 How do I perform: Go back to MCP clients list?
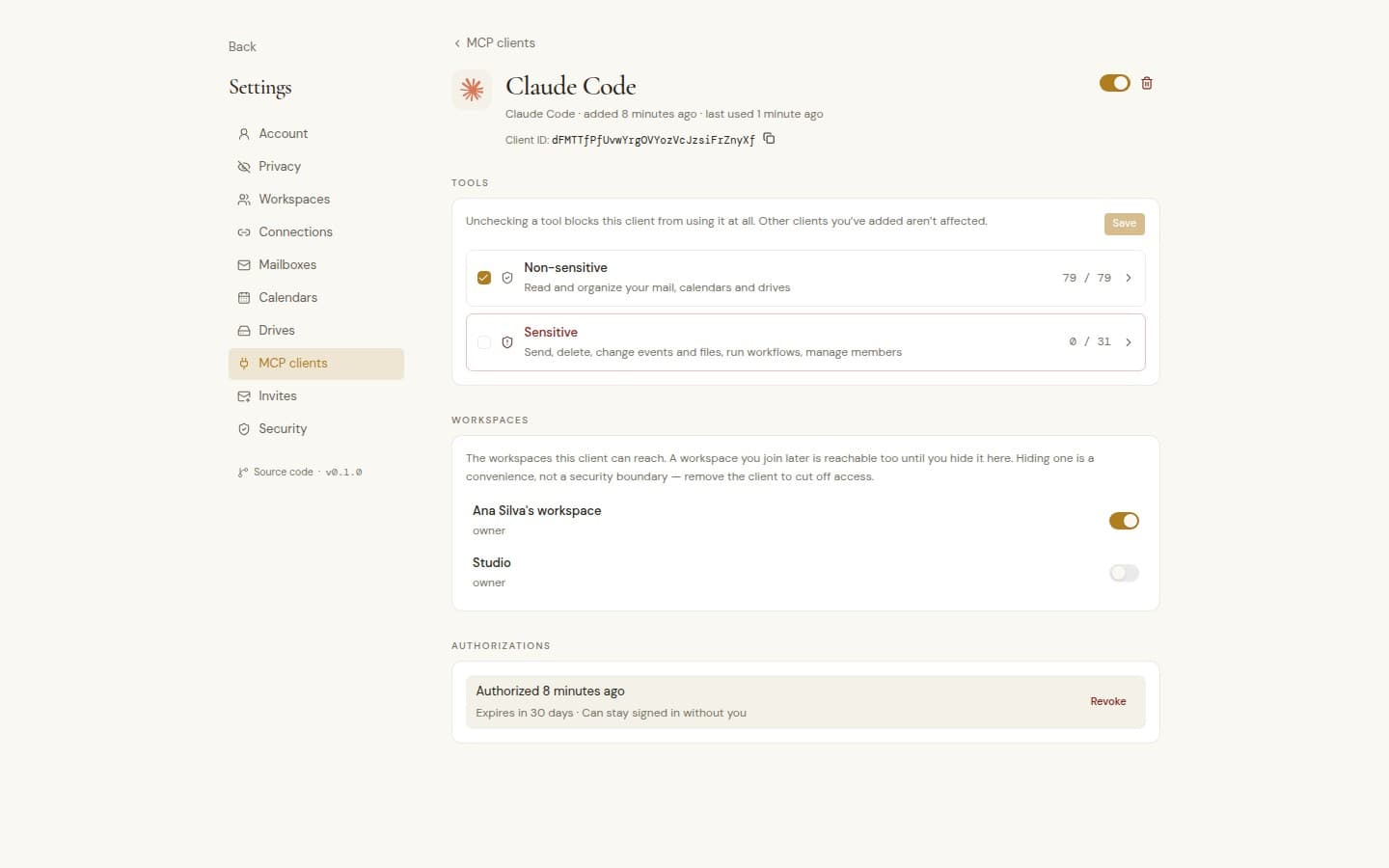pos(494,43)
